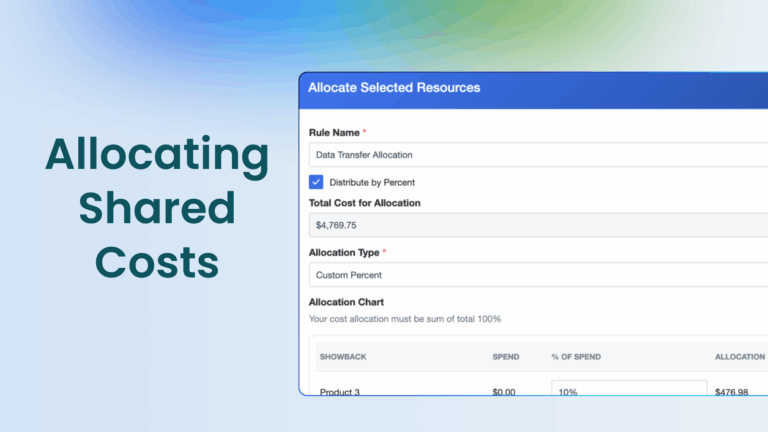
Task: Click the Allocation Chart heading
Action: point(346,301)
